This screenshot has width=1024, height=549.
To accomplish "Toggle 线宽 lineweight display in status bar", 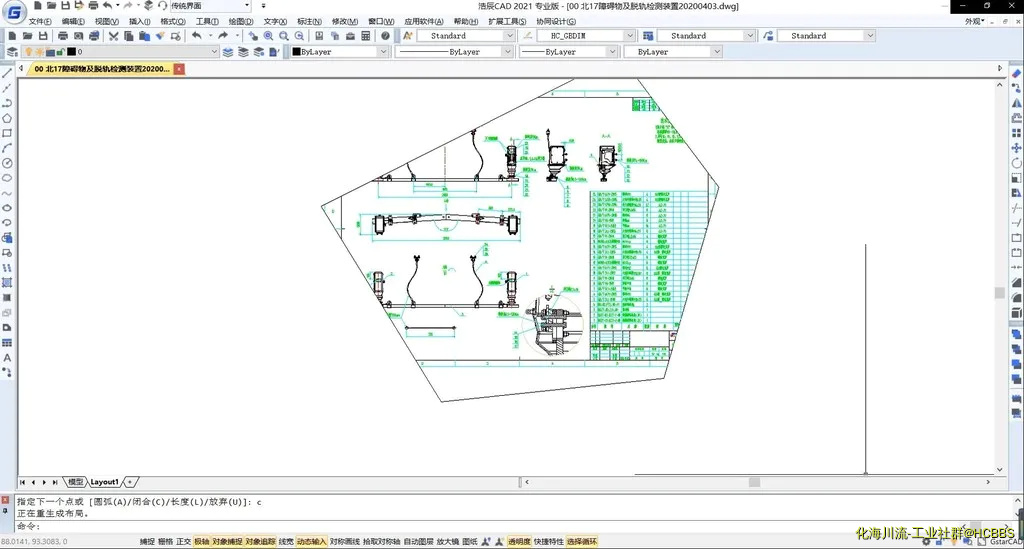I will tap(286, 542).
